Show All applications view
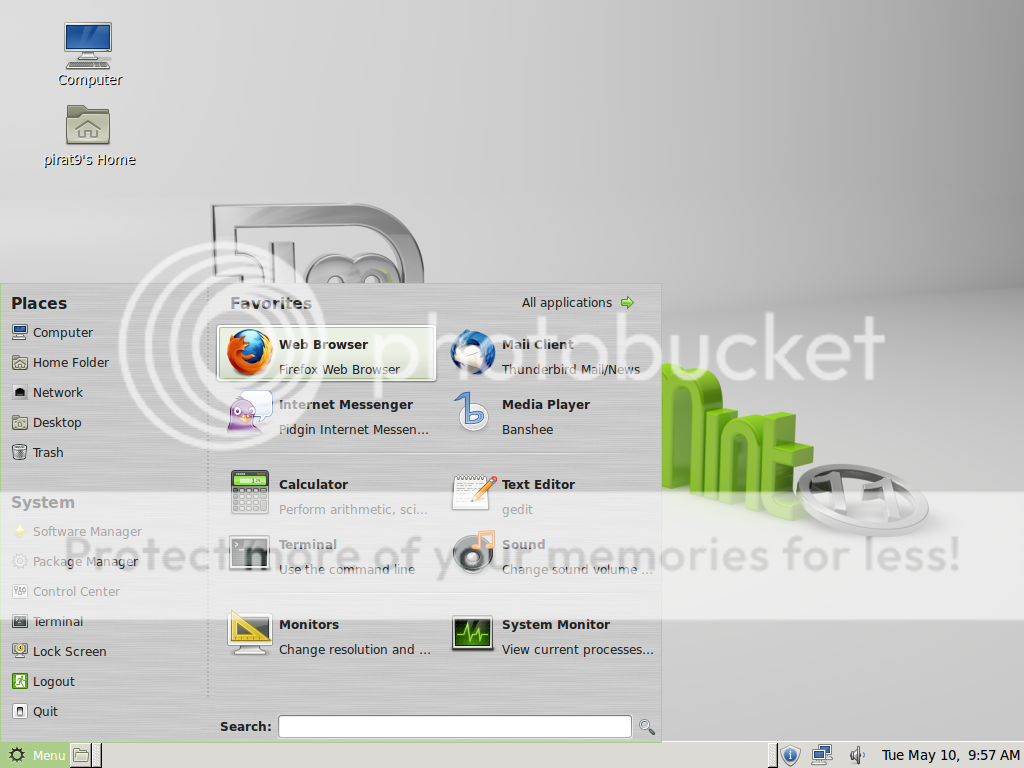The height and width of the screenshot is (768, 1024). click(x=578, y=302)
